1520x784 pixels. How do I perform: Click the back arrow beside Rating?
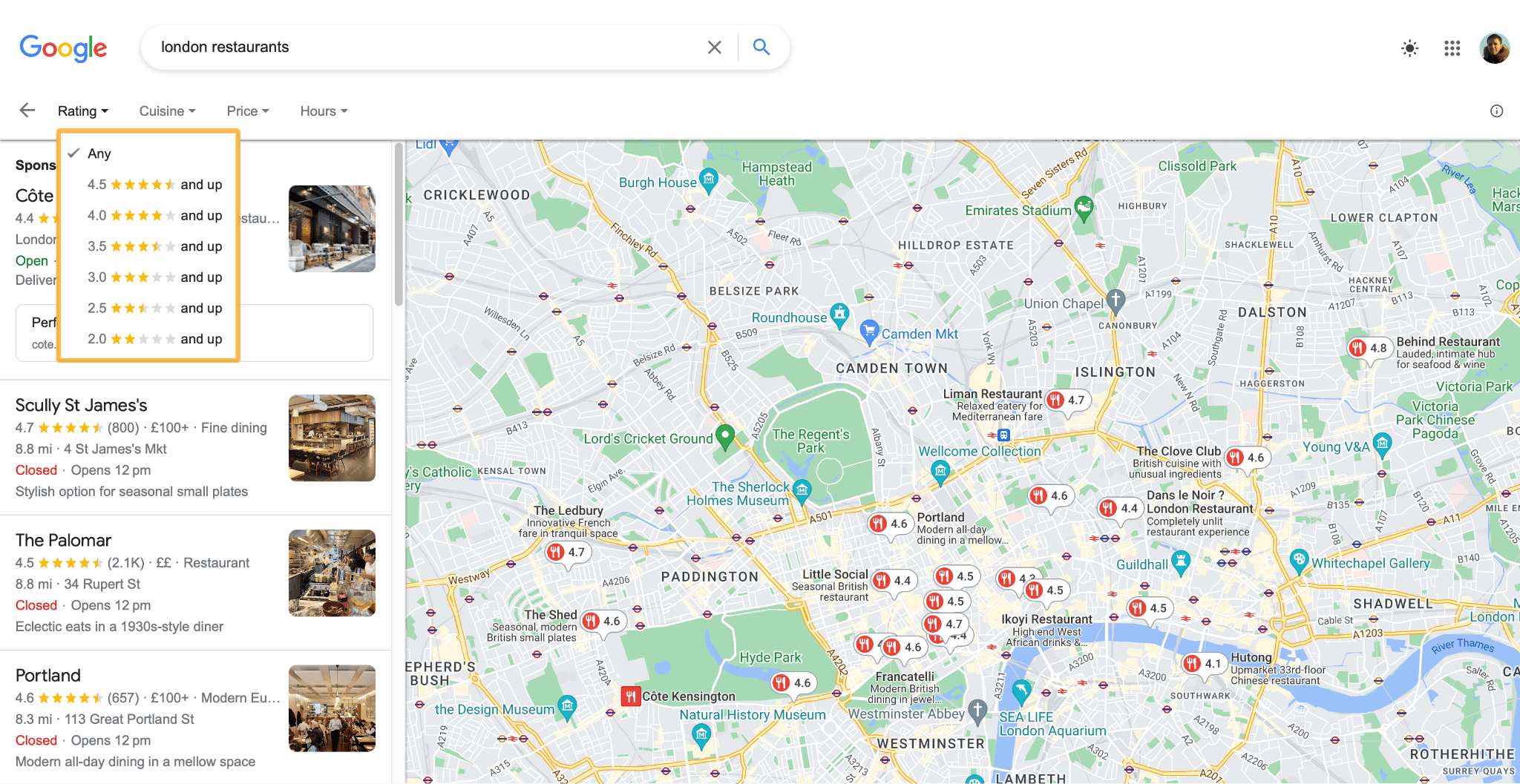[x=27, y=110]
